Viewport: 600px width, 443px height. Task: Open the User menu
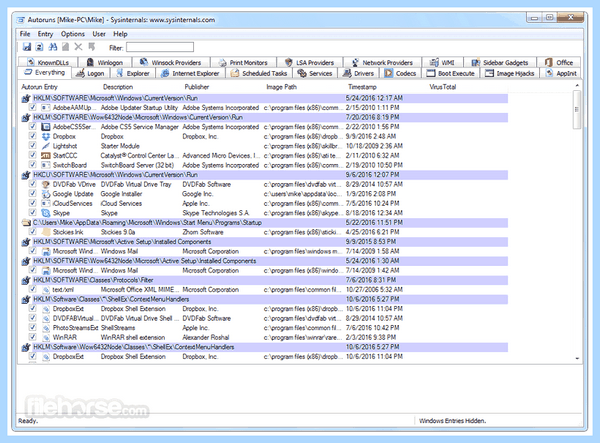coord(99,34)
